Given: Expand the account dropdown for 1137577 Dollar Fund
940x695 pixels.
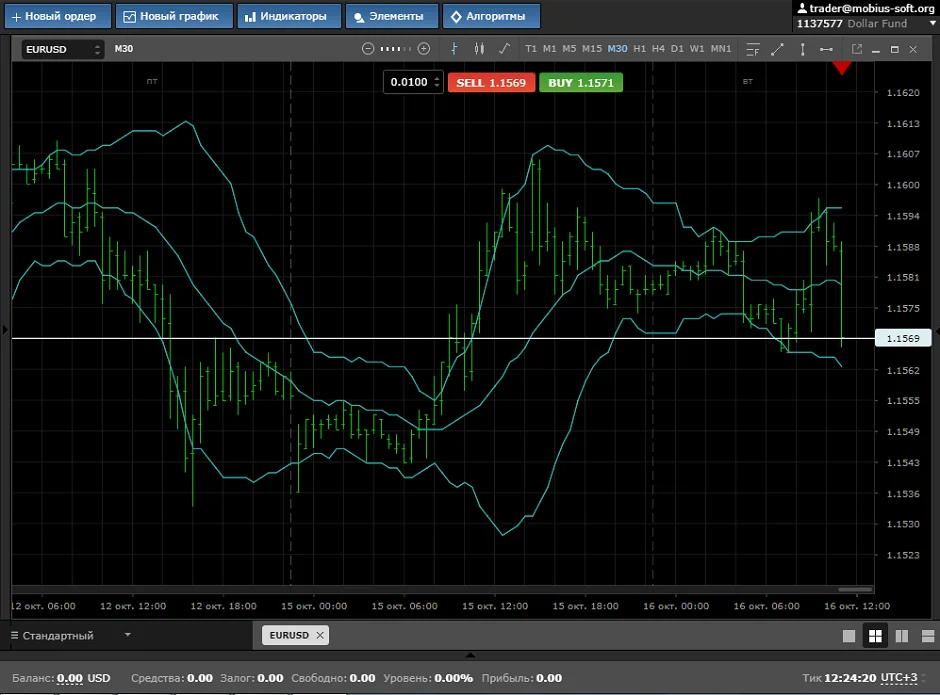Looking at the screenshot, I should (x=932, y=23).
